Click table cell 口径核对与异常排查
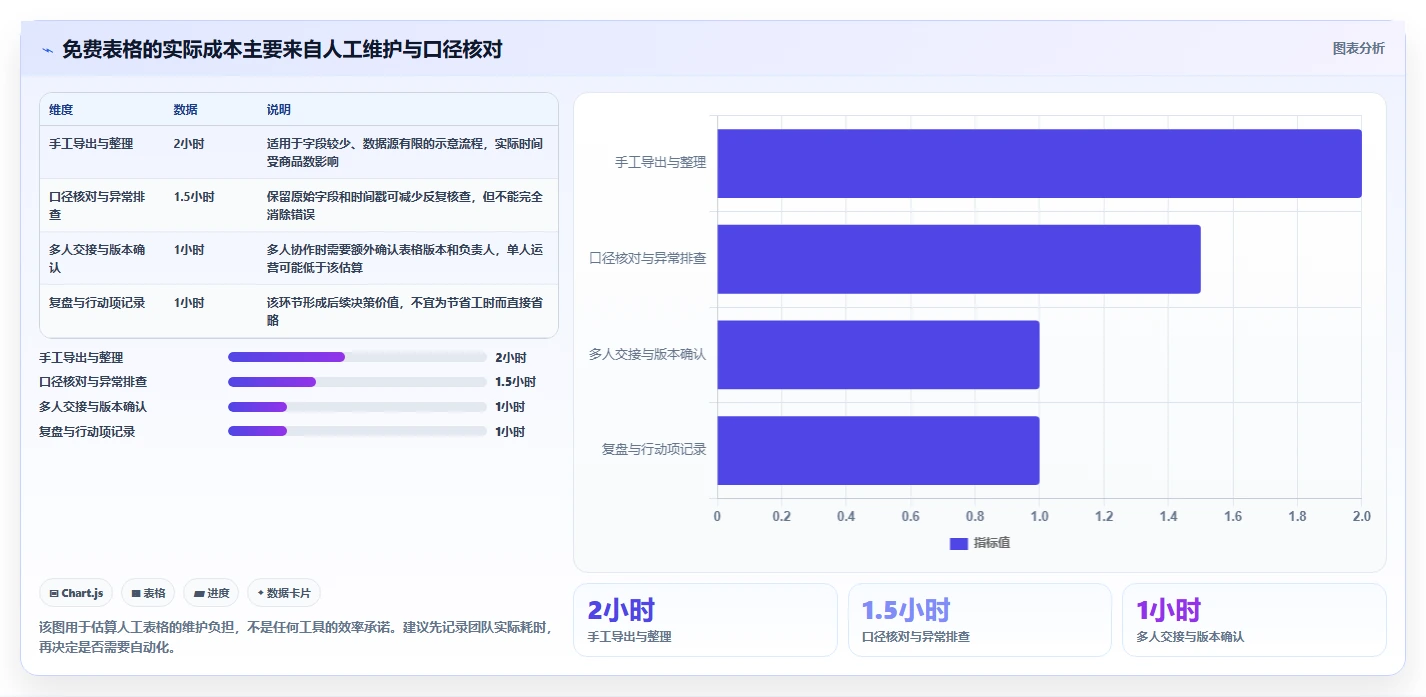 click(x=97, y=206)
